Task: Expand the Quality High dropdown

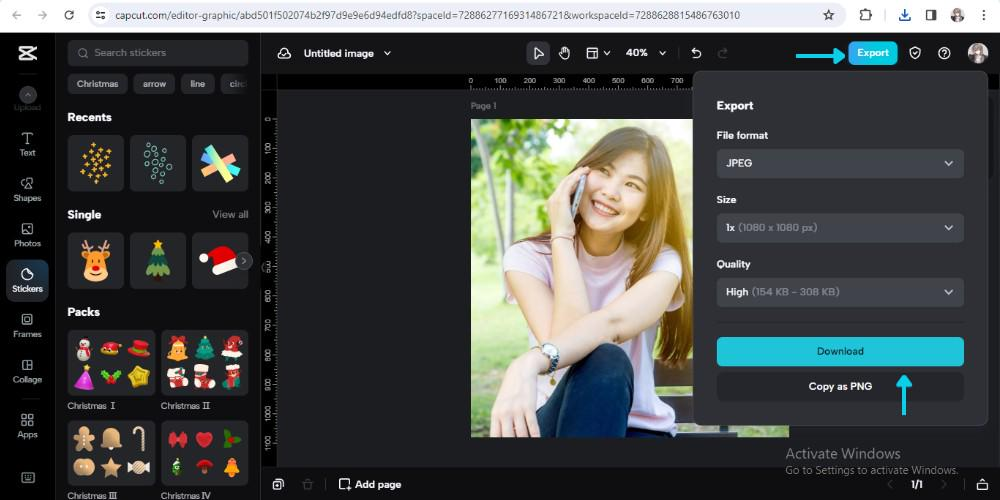Action: [840, 292]
